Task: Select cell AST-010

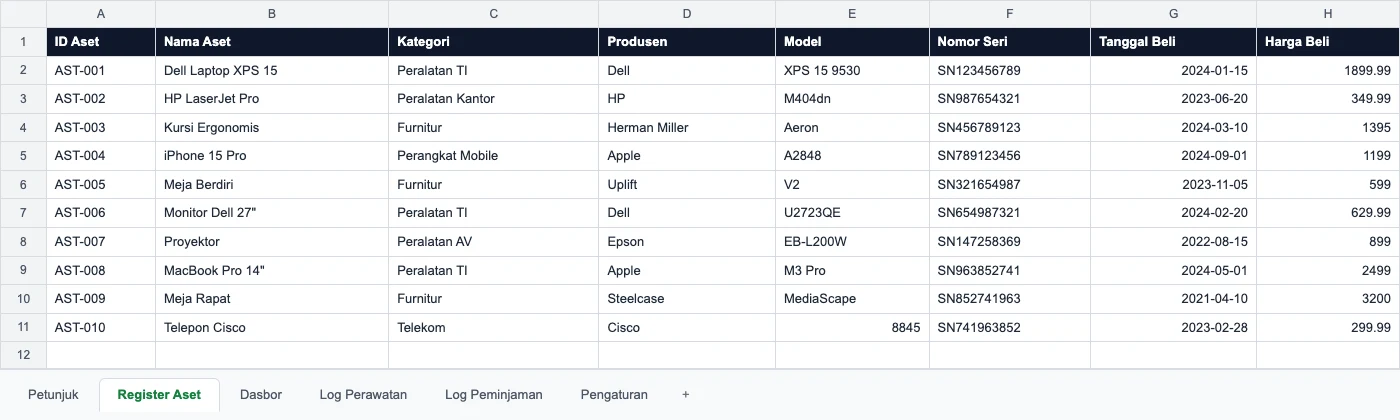Action: point(101,327)
